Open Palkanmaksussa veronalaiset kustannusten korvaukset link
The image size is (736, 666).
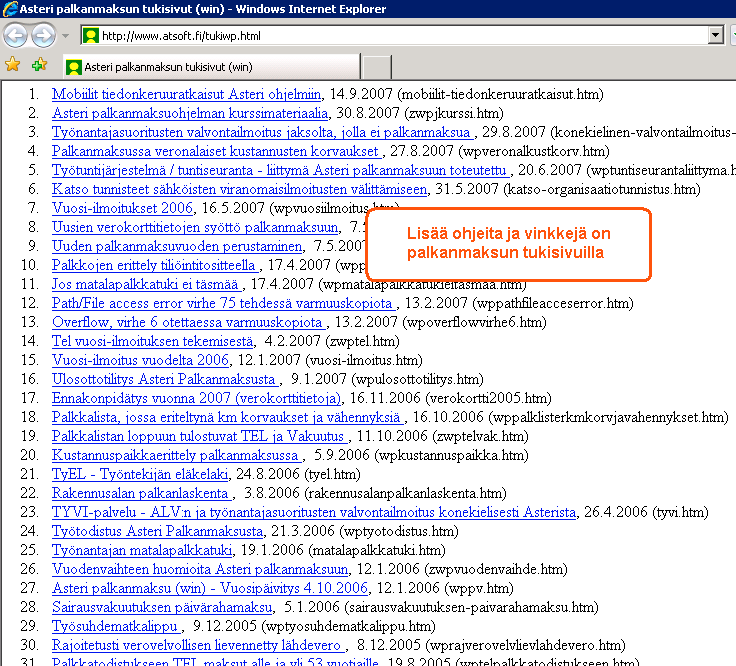click(217, 151)
